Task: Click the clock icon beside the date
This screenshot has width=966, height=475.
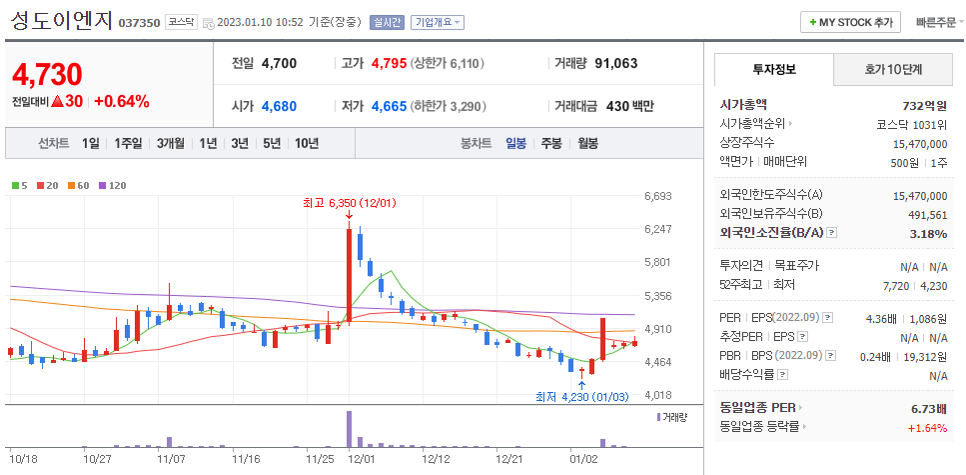Action: (x=208, y=23)
